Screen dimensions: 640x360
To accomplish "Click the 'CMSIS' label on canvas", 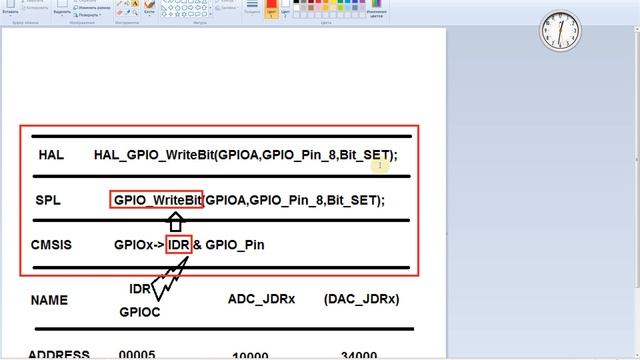I will pos(51,244).
